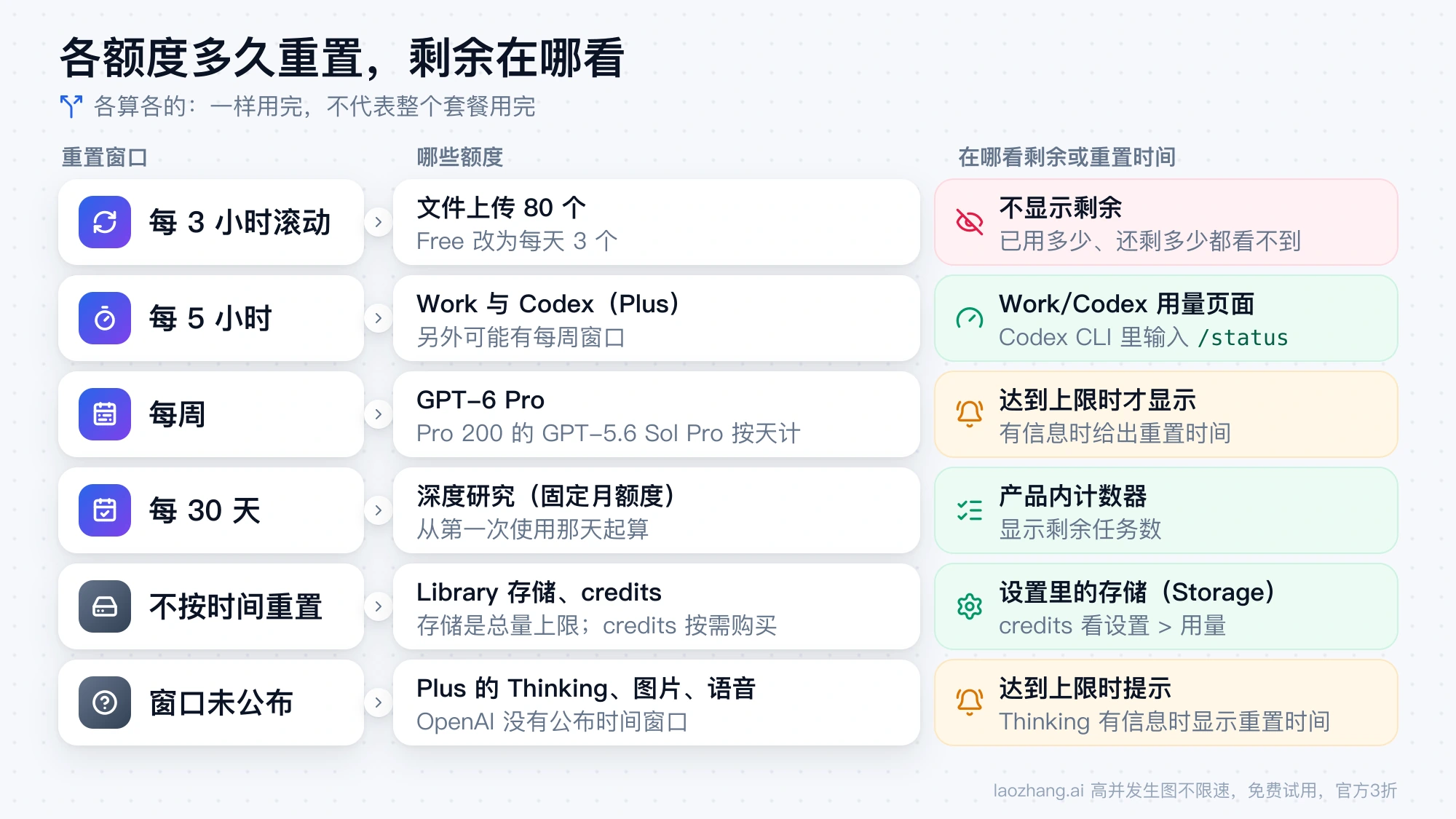Image resolution: width=1456 pixels, height=819 pixels.
Task: Click the chevron after 每周
Action: coord(378,414)
